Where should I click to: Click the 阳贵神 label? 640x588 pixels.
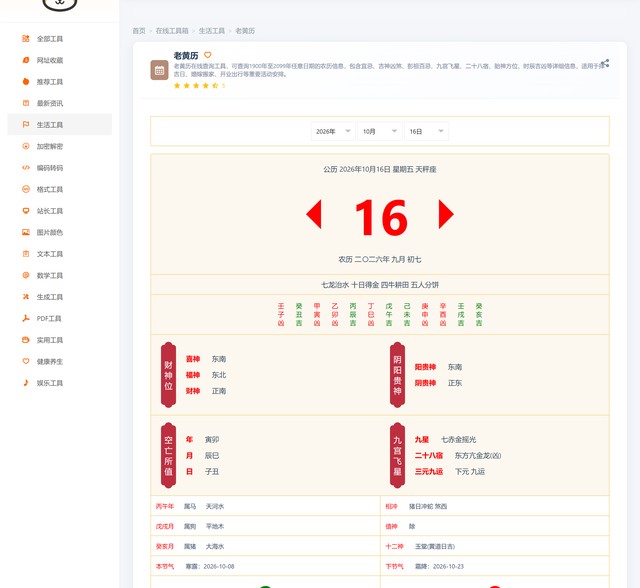(425, 367)
